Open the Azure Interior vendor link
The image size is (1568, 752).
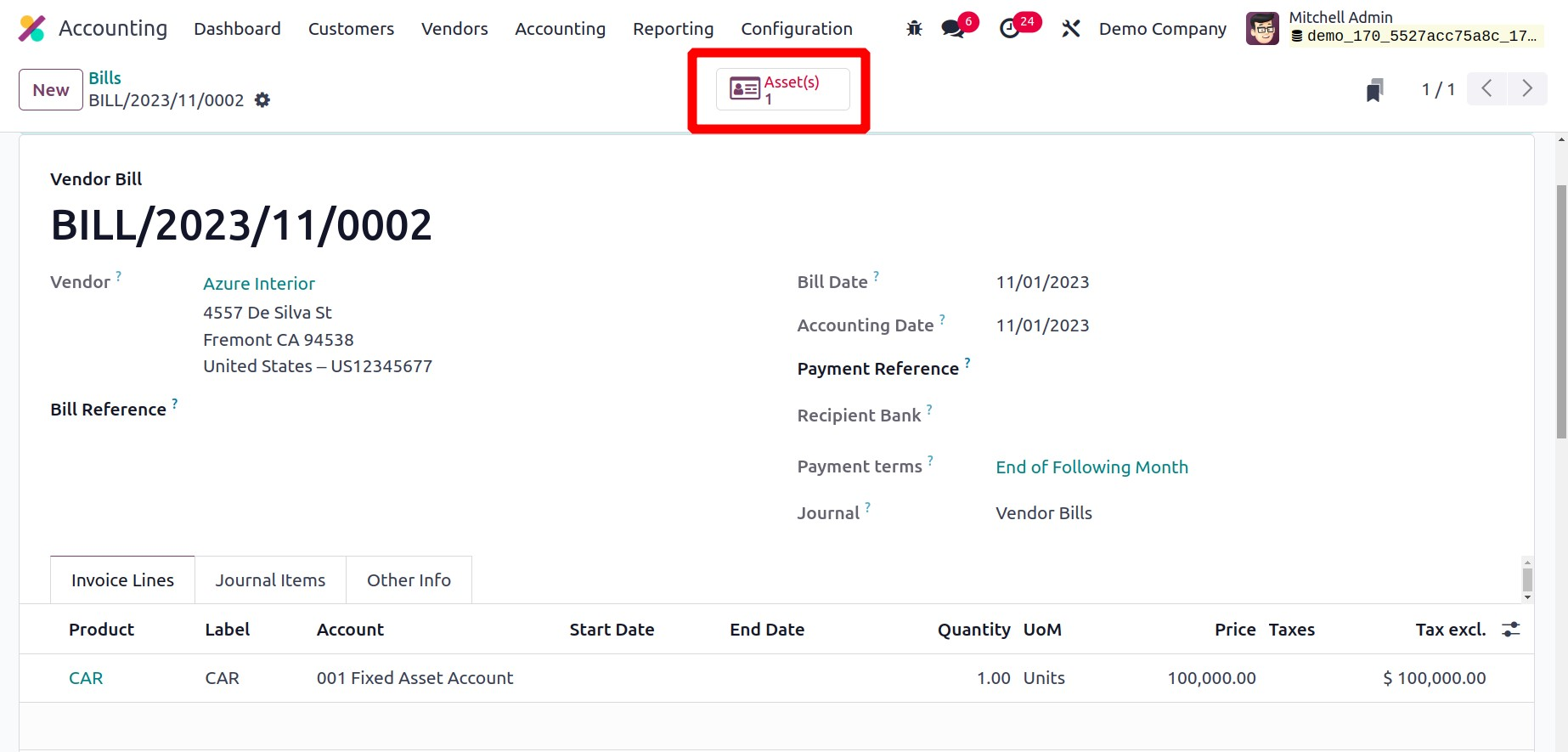[x=259, y=284]
